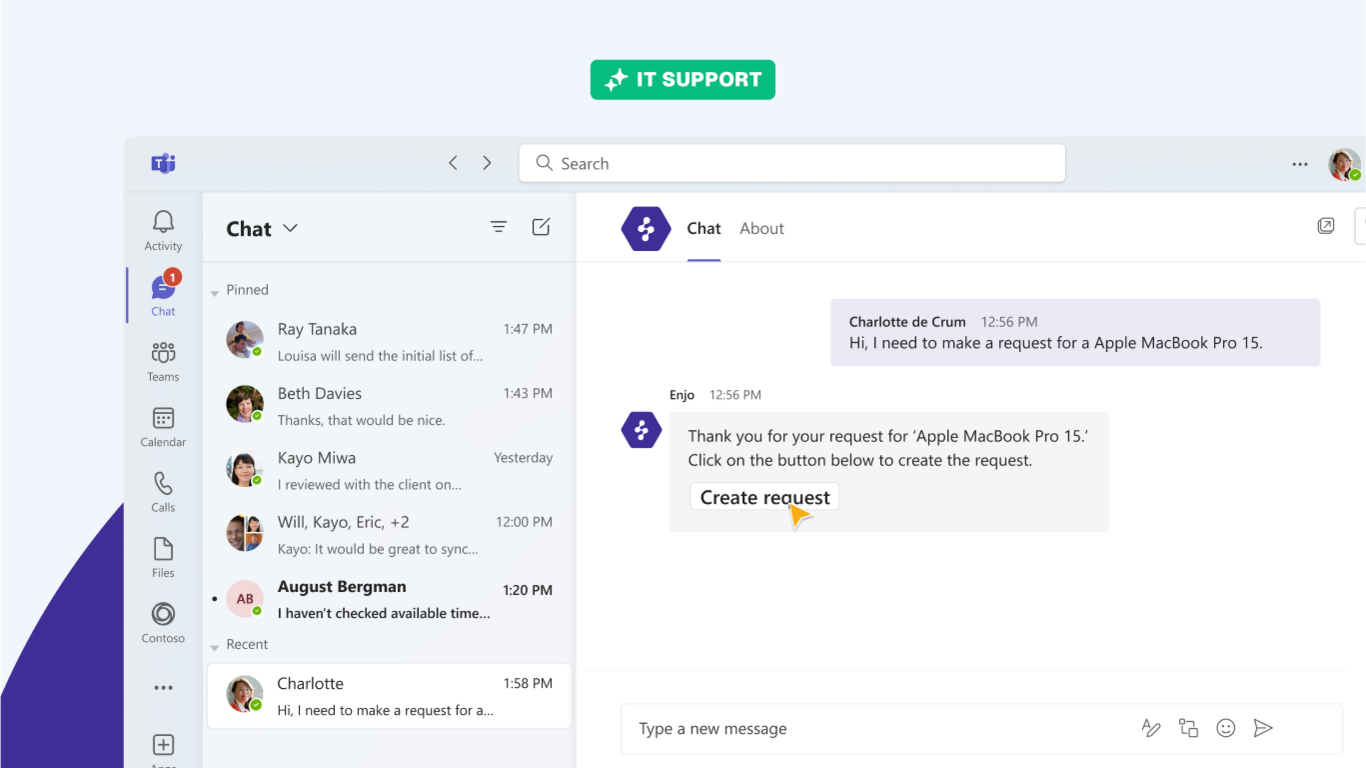Pop out the chat window icon
1366x768 pixels.
(1326, 226)
